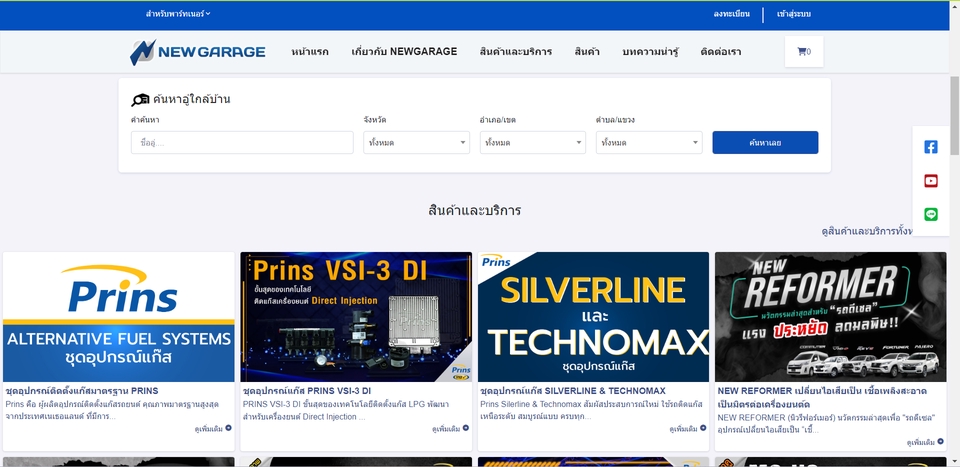Click ดูเพิ่มเติม on SILVERLINE & TECHNOMAX card
Screen dimensions: 960x467
[683, 429]
